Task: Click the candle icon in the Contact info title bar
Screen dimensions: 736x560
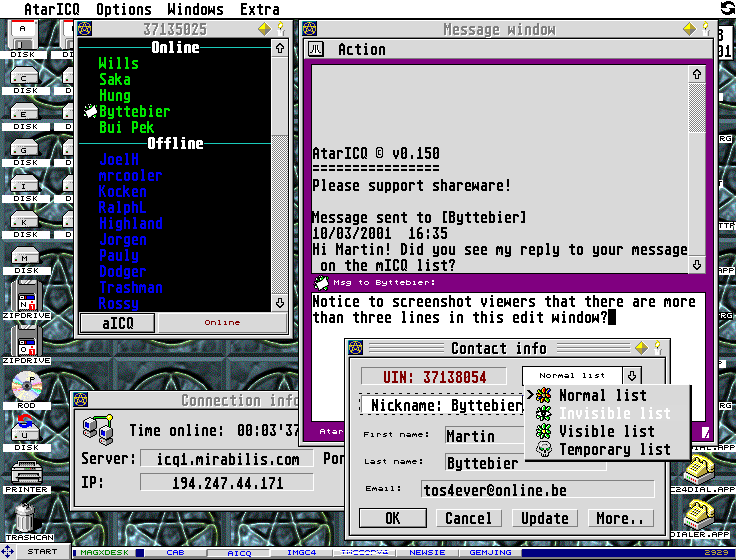Action: point(658,348)
